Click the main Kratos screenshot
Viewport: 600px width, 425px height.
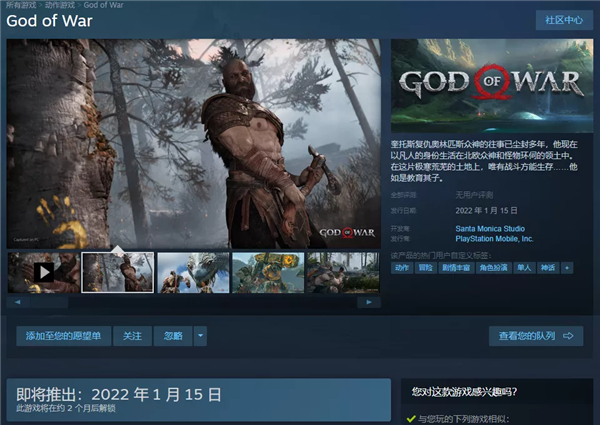pos(194,144)
